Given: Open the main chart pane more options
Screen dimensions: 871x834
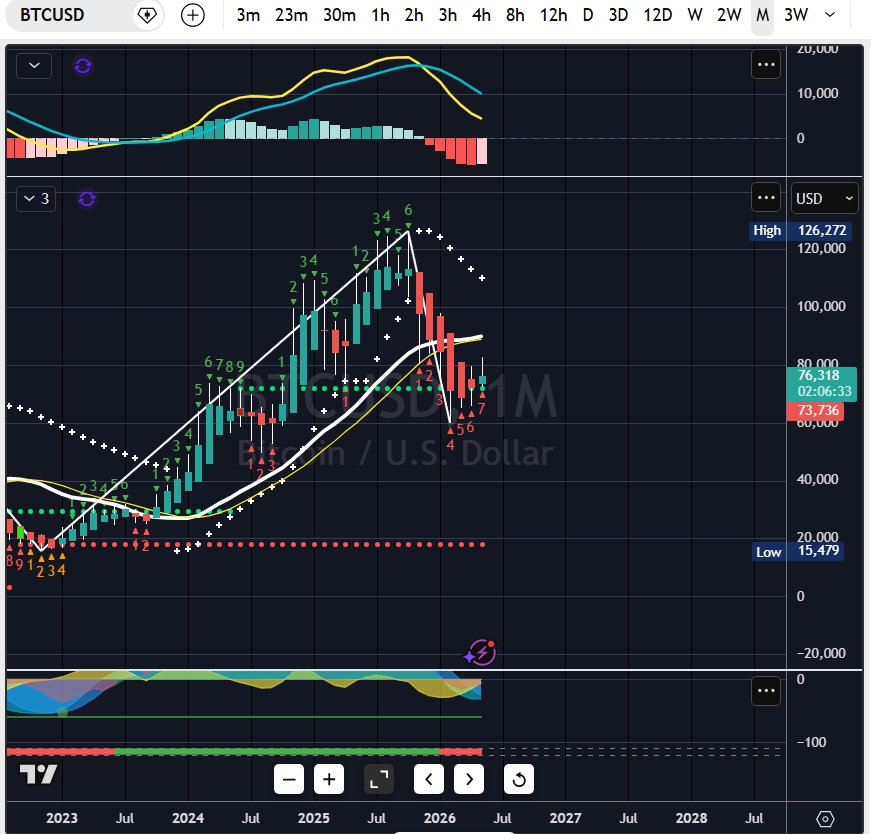Looking at the screenshot, I should click(766, 197).
